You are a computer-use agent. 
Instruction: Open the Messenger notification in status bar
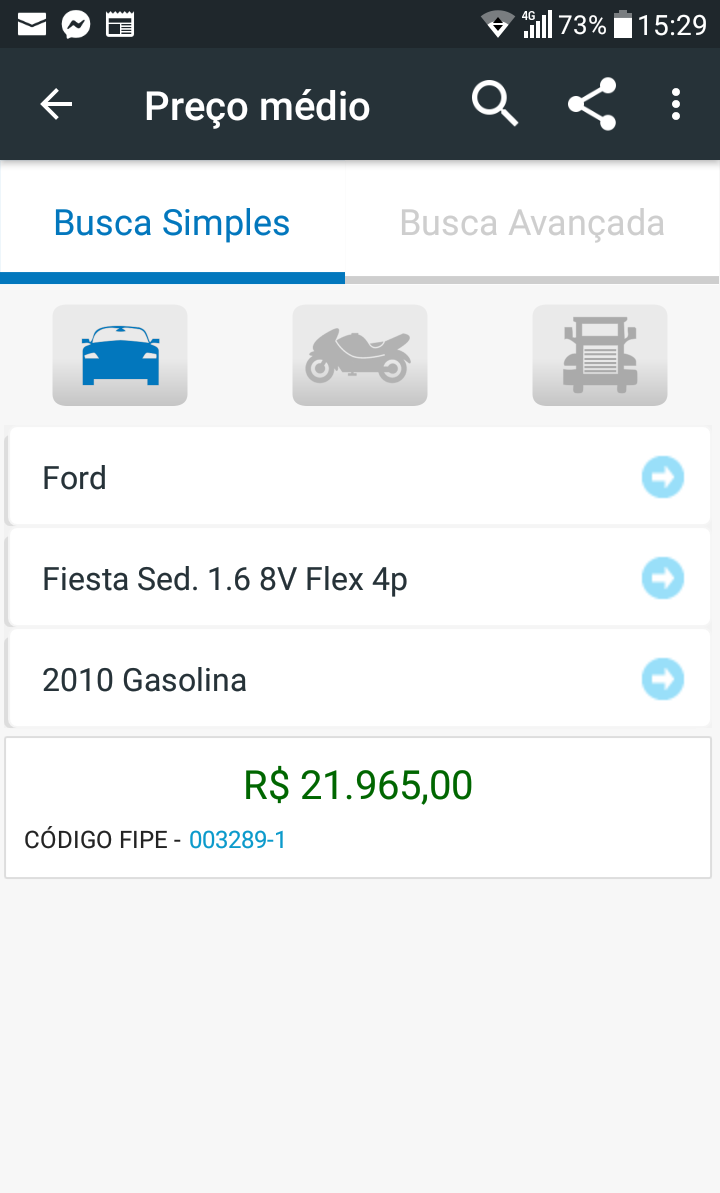[x=76, y=25]
